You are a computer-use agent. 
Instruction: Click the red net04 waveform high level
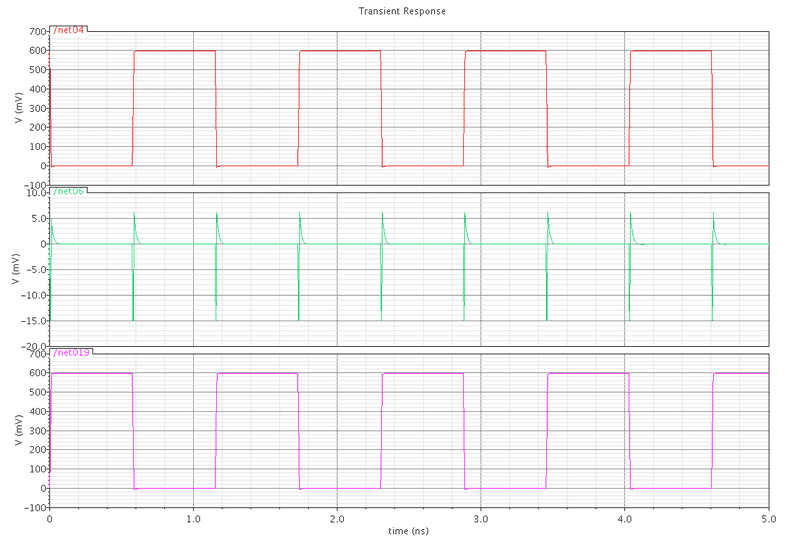click(x=174, y=51)
